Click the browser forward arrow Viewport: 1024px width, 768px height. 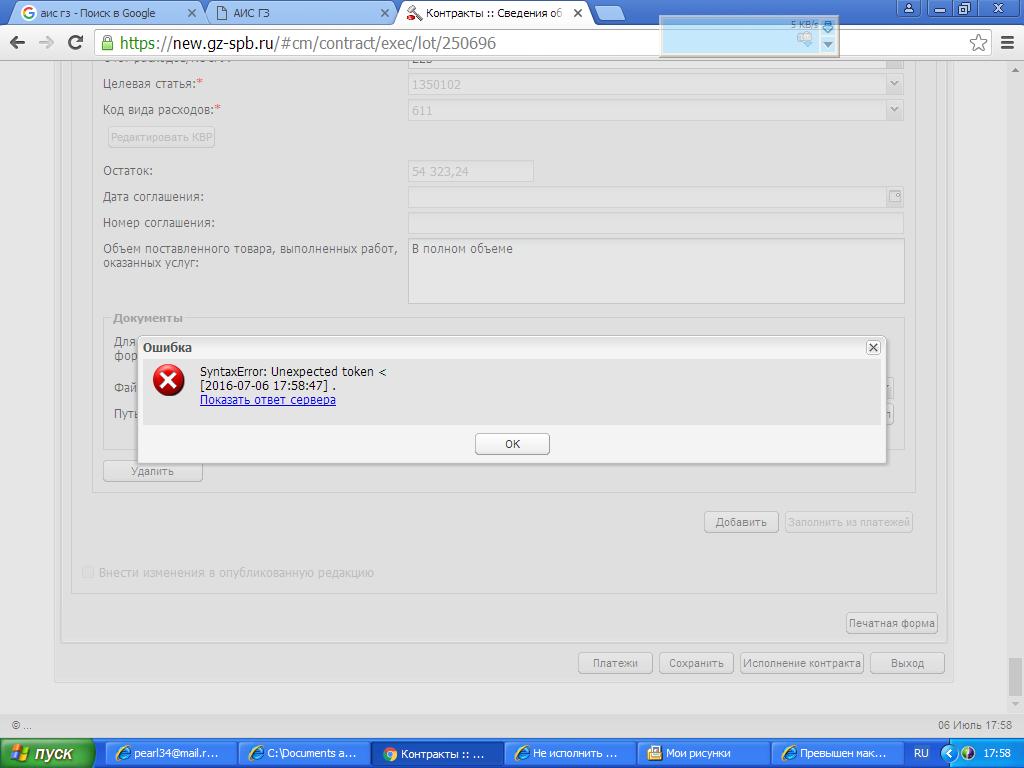coord(46,43)
